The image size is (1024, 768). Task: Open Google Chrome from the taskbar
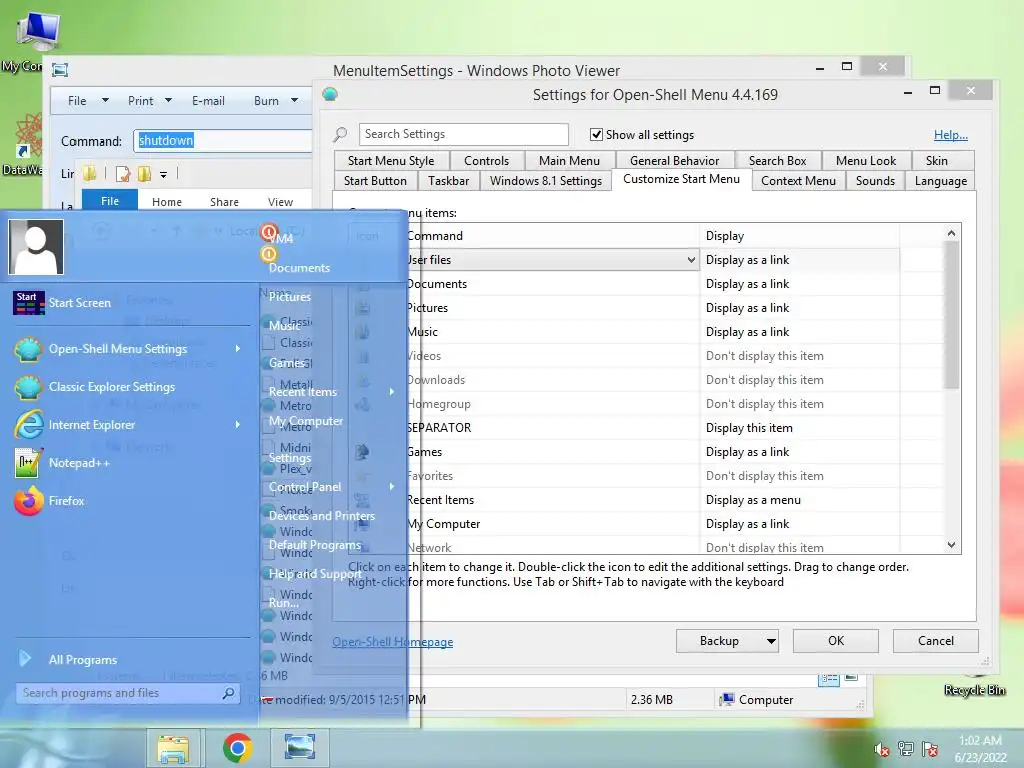237,748
